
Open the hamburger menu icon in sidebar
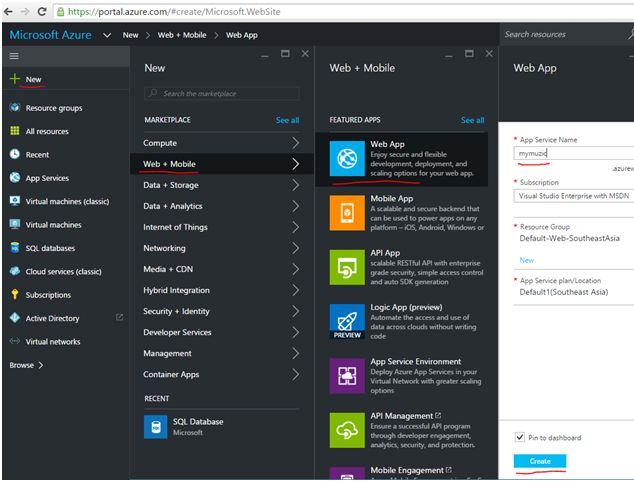[x=14, y=56]
